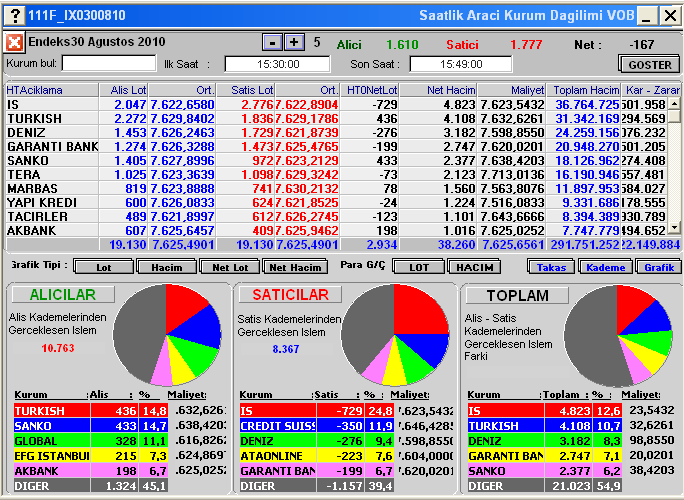The width and height of the screenshot is (684, 500).
Task: Select the SANKO row in main table
Action: (x=337, y=161)
